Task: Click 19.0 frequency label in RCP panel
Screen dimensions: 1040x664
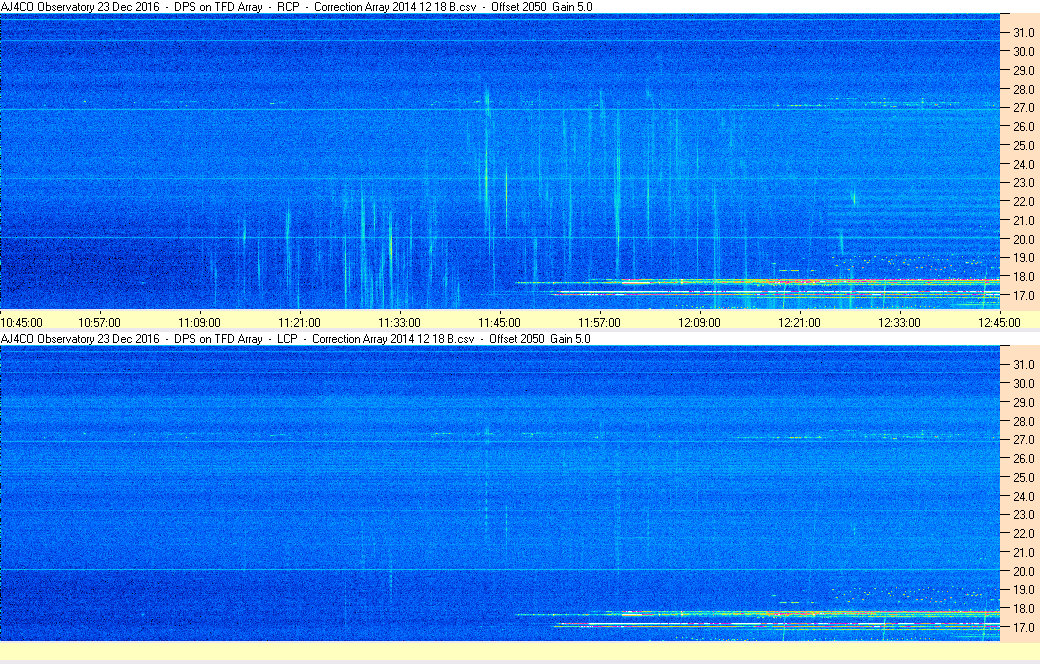Action: 1023,257
